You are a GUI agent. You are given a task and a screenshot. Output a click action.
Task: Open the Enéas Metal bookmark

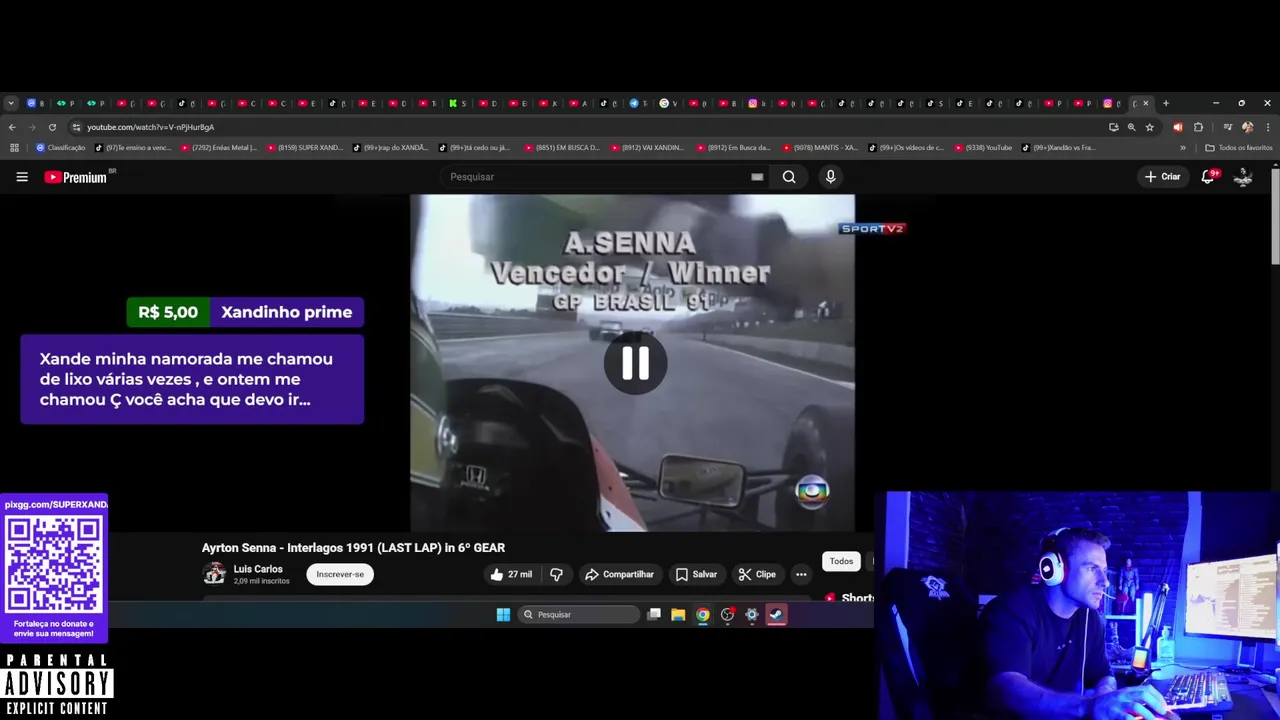[218, 148]
